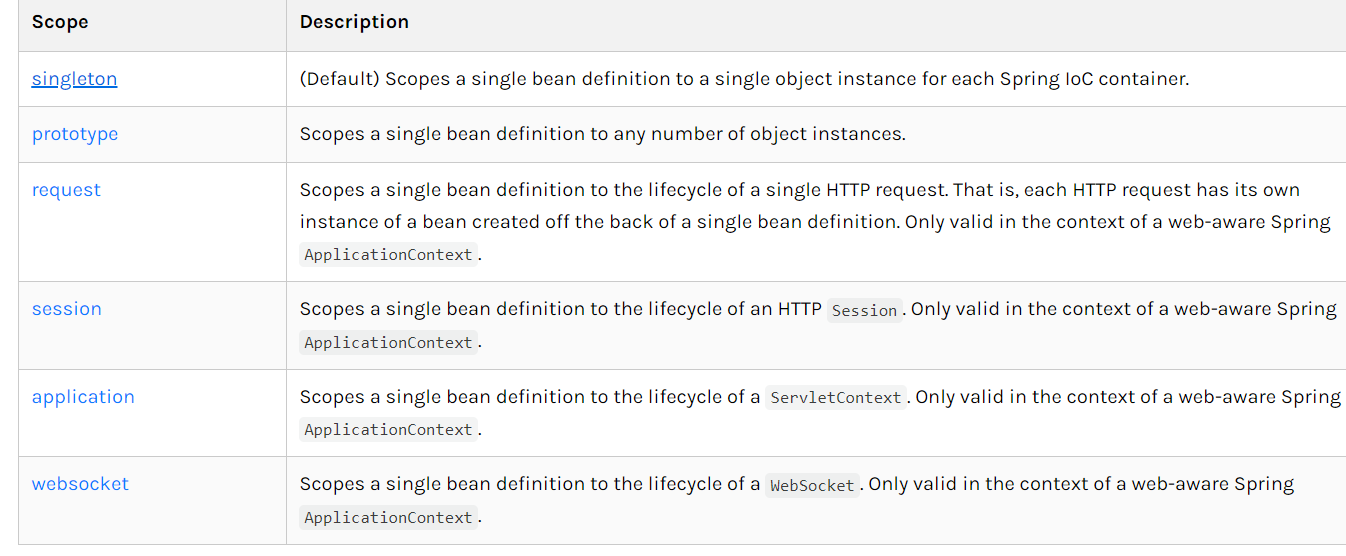
Task: Click the Session inline code label
Action: pos(864,310)
